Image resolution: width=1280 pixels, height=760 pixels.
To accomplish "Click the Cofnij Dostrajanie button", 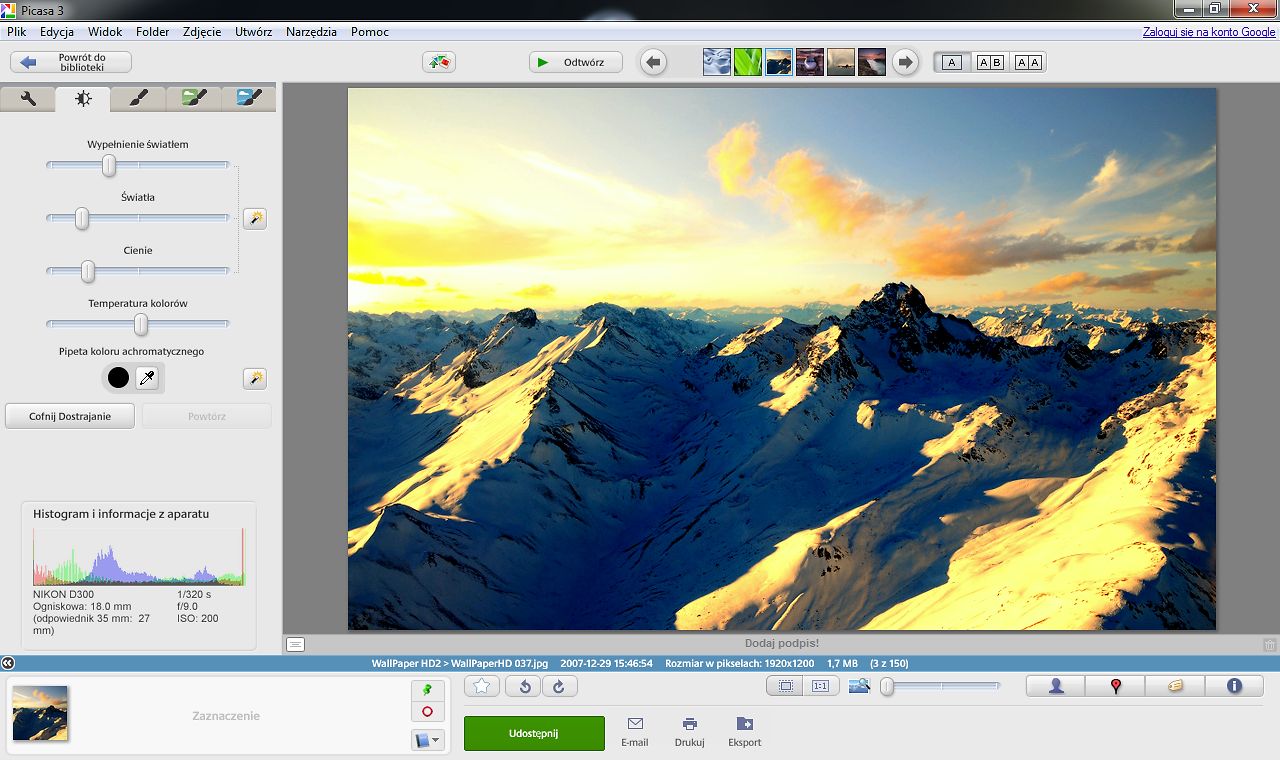I will coord(70,416).
